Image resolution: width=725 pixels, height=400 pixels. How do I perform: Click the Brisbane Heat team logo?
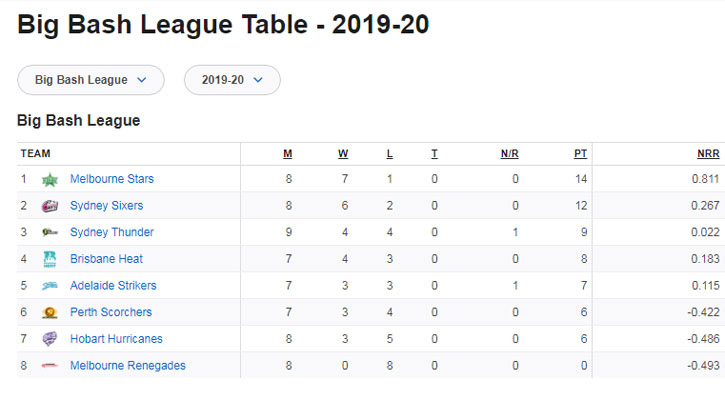coord(50,259)
